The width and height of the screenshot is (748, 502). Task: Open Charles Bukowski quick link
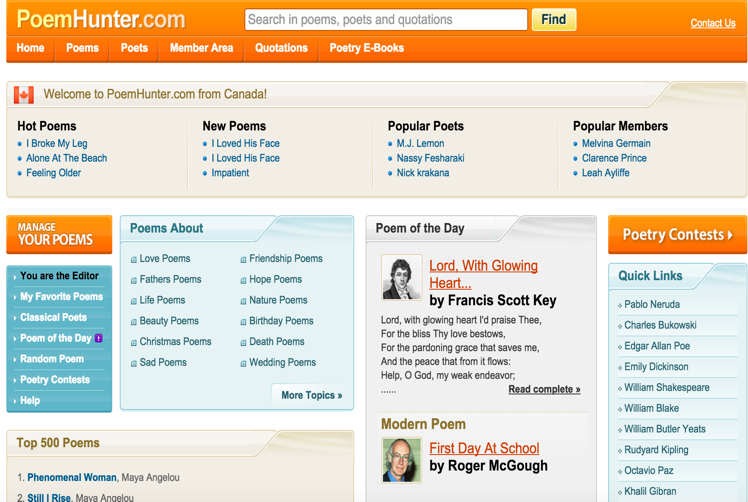click(x=660, y=325)
